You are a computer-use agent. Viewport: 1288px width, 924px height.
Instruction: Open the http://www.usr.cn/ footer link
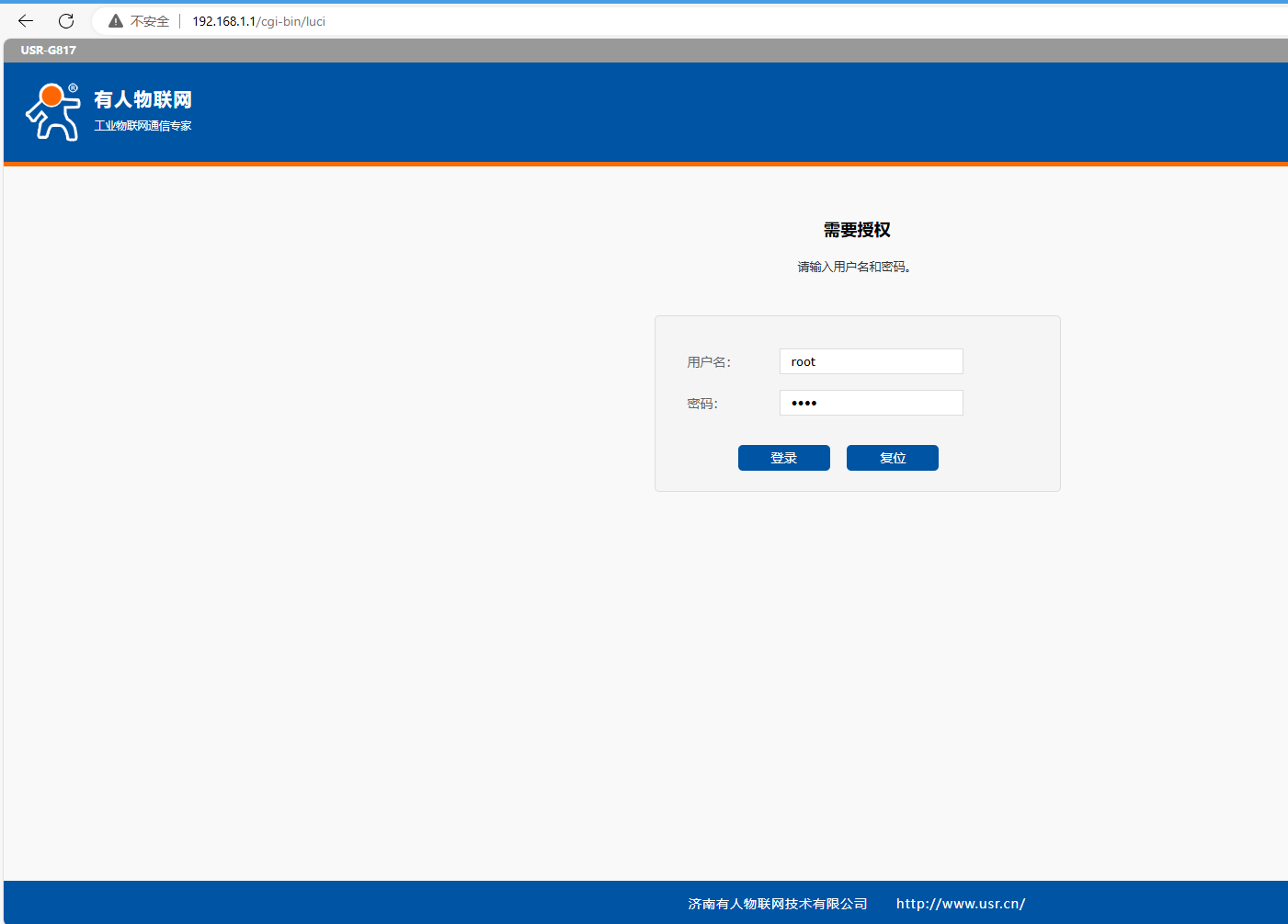(x=961, y=904)
